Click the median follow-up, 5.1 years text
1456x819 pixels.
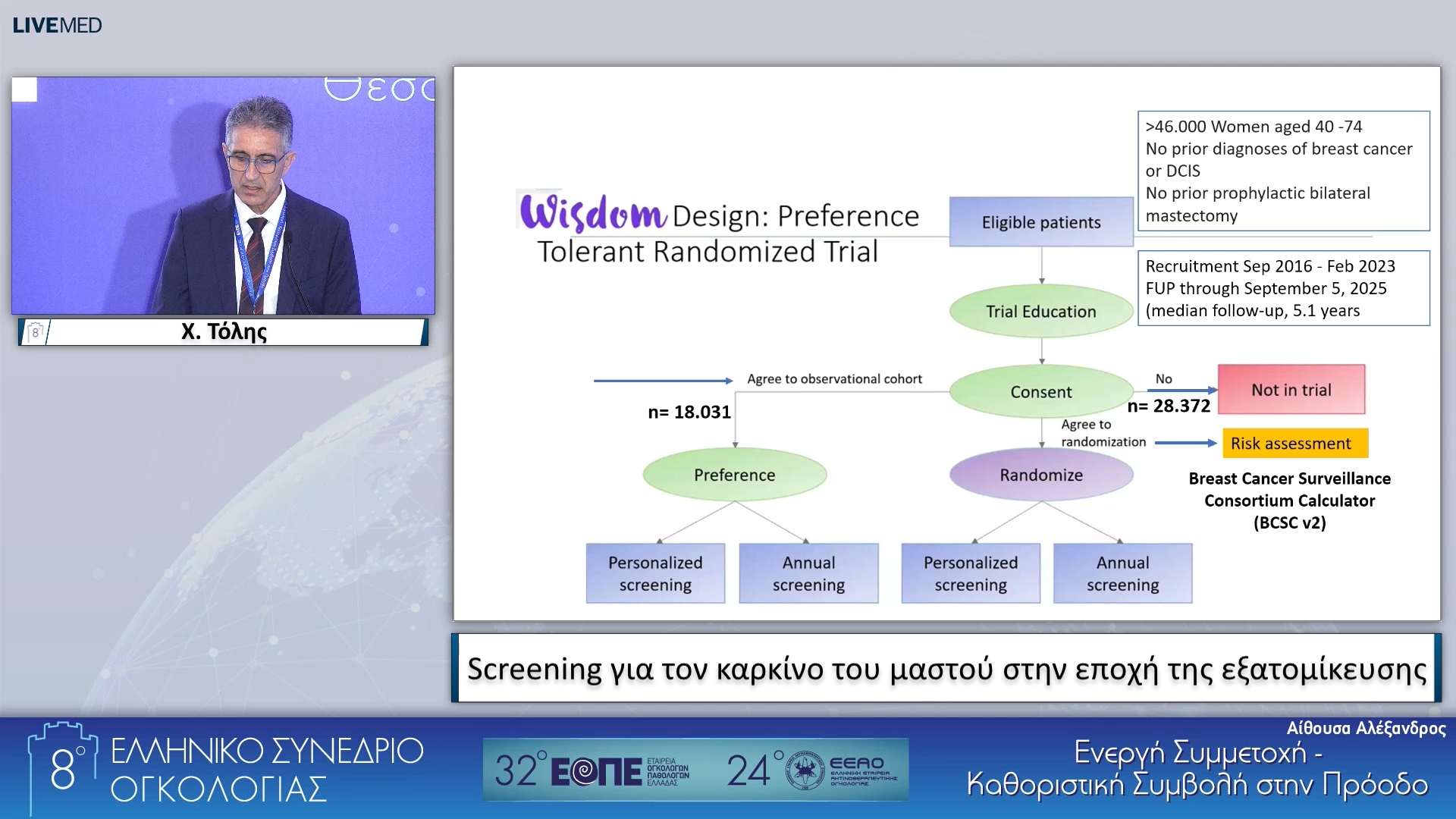coord(1253,310)
